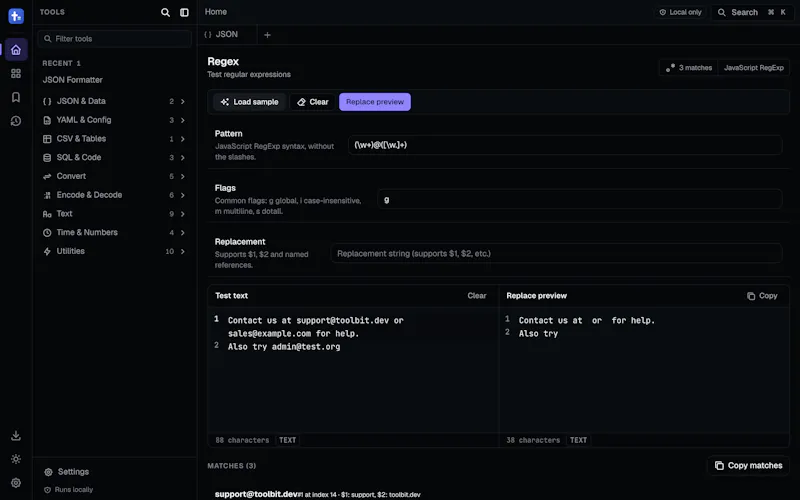The image size is (800, 500).
Task: Click the Time & Numbers clock icon
Action: click(x=47, y=233)
